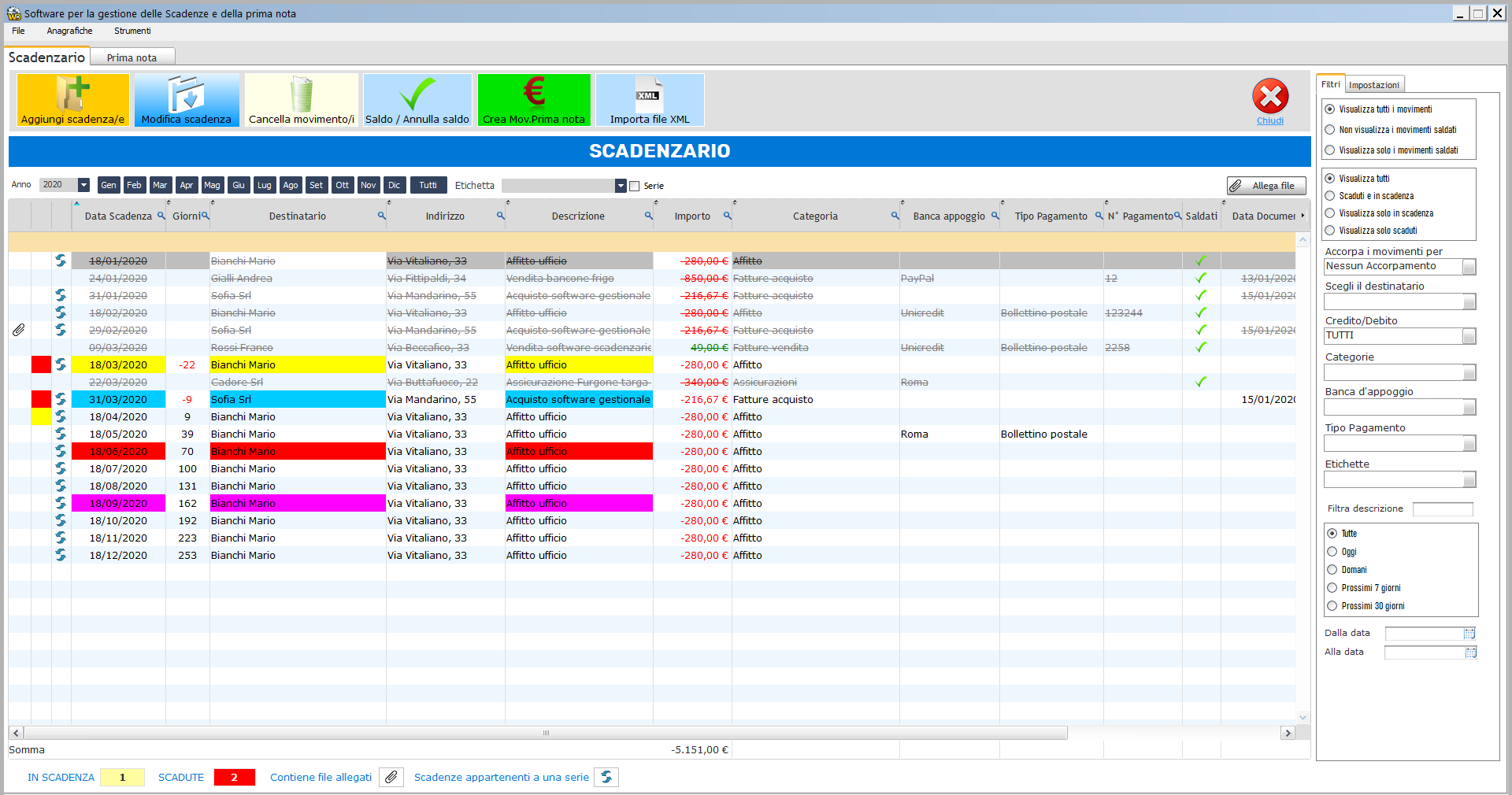Open the Strumenti menu
This screenshot has height=795, width=1512.
[132, 31]
